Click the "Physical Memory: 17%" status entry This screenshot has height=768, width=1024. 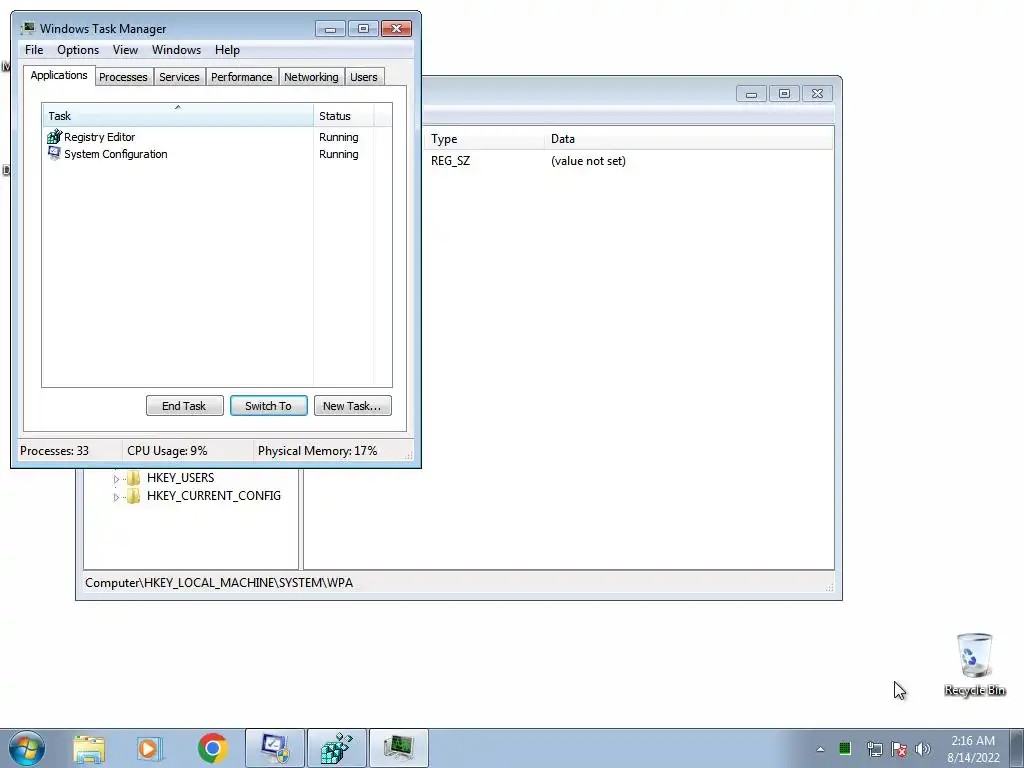click(317, 451)
